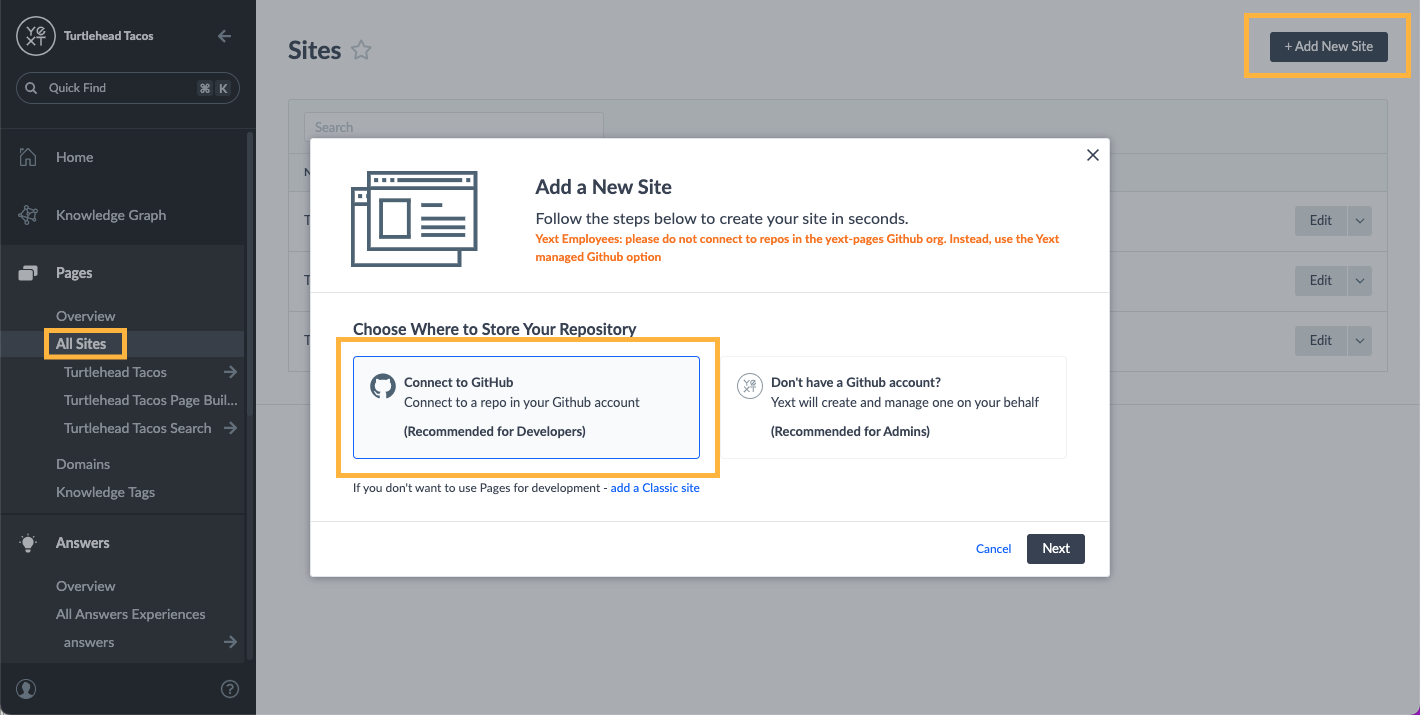The image size is (1420, 715).
Task: Go to Domains
Action: [83, 464]
